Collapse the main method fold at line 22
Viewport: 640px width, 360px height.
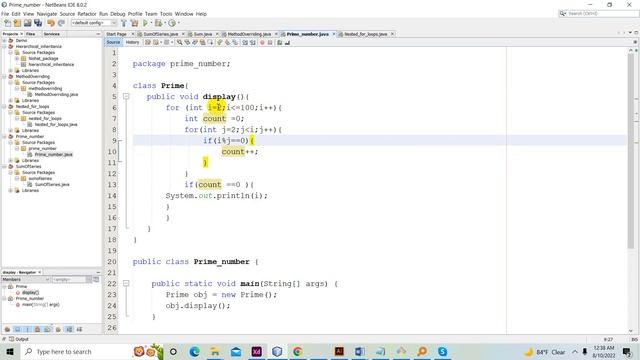[x=126, y=283]
